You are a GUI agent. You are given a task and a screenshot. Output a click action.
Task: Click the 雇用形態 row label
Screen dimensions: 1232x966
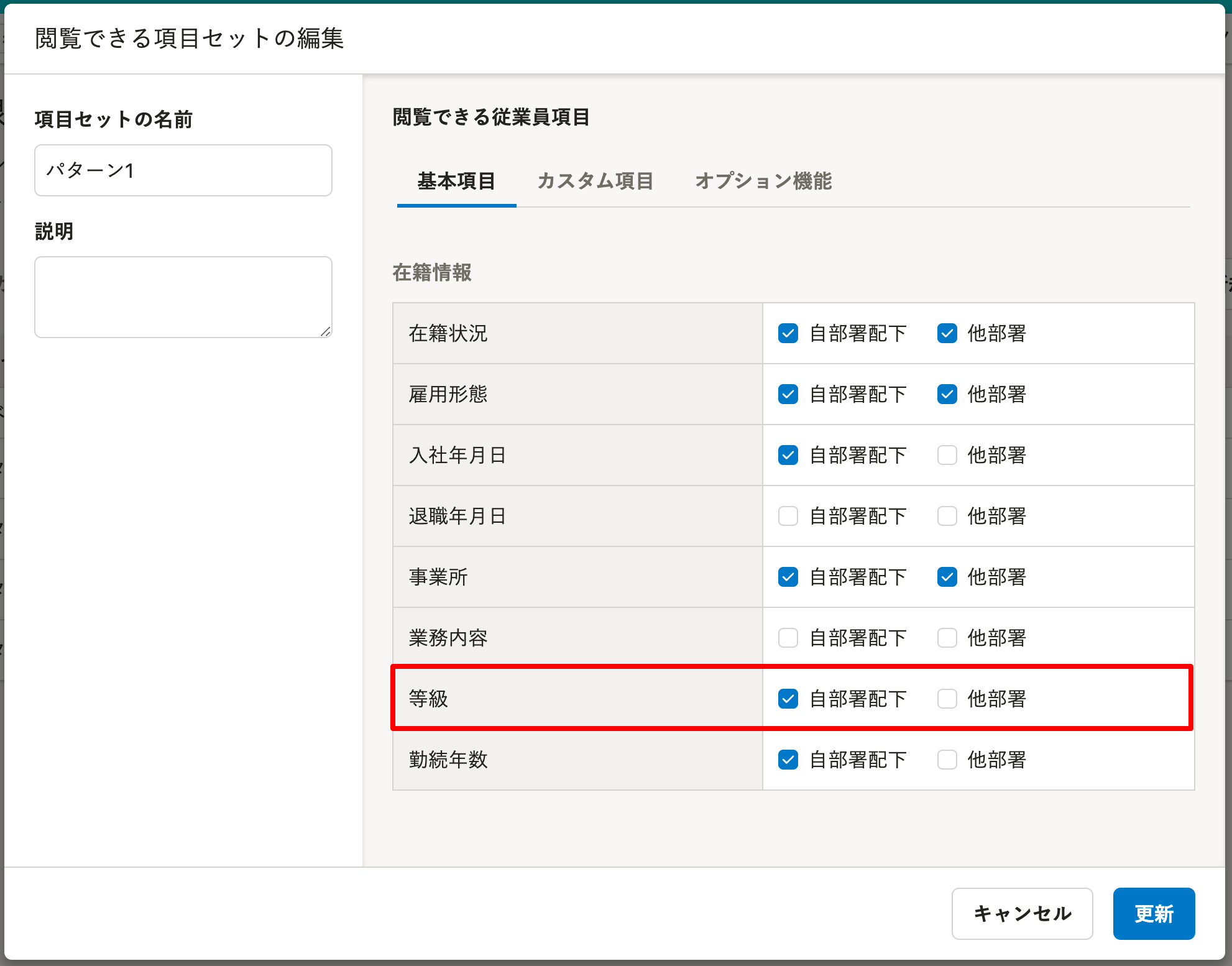pyautogui.click(x=448, y=394)
